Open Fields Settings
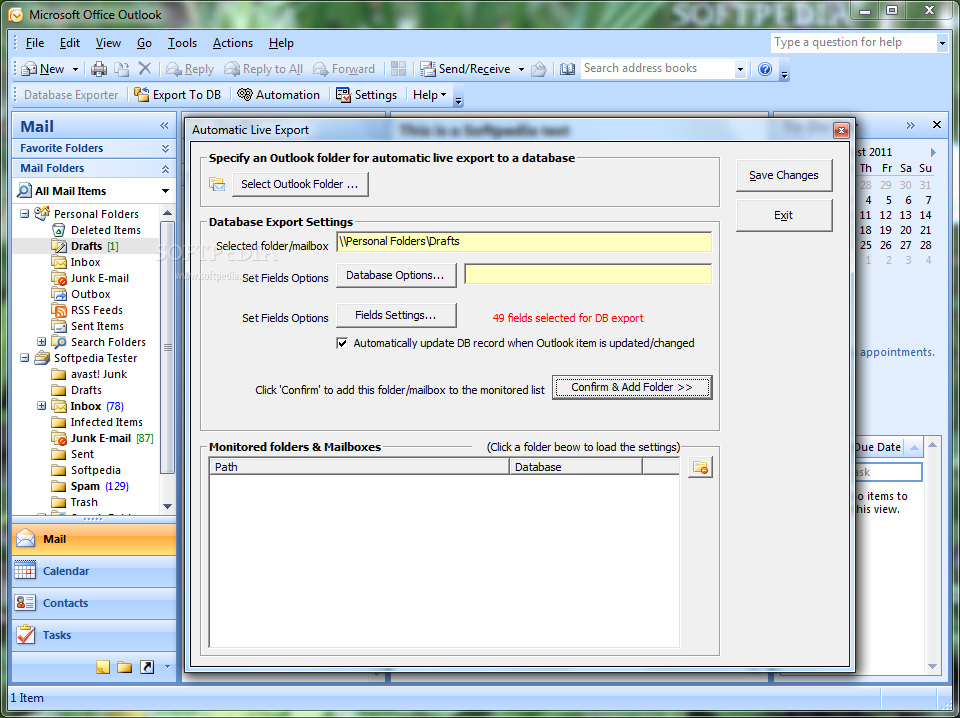960x718 pixels. [x=396, y=315]
